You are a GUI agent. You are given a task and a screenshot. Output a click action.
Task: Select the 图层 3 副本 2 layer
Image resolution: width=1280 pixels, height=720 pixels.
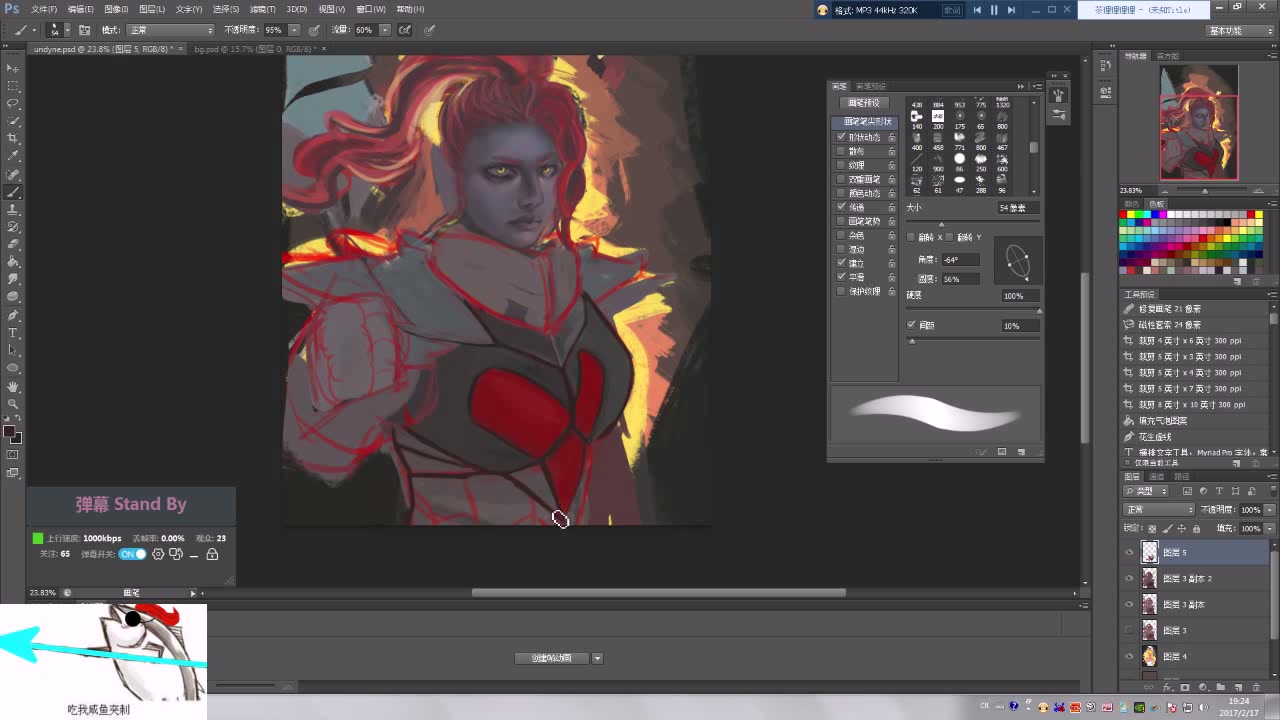[x=1195, y=578]
